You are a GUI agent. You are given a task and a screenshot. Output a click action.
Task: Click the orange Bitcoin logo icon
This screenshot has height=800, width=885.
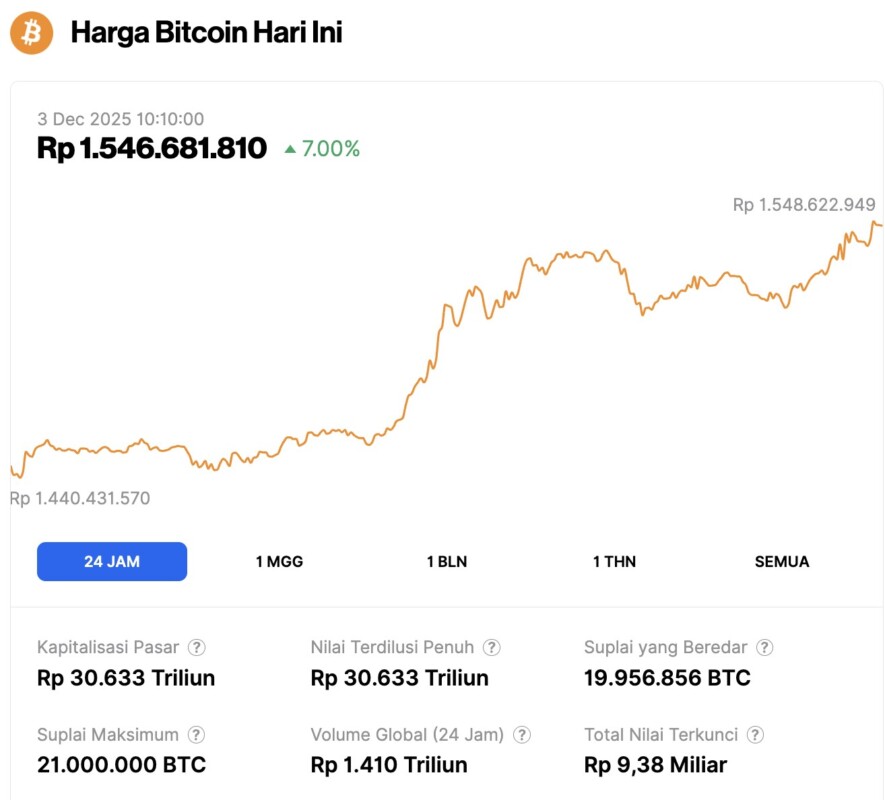pyautogui.click(x=31, y=33)
